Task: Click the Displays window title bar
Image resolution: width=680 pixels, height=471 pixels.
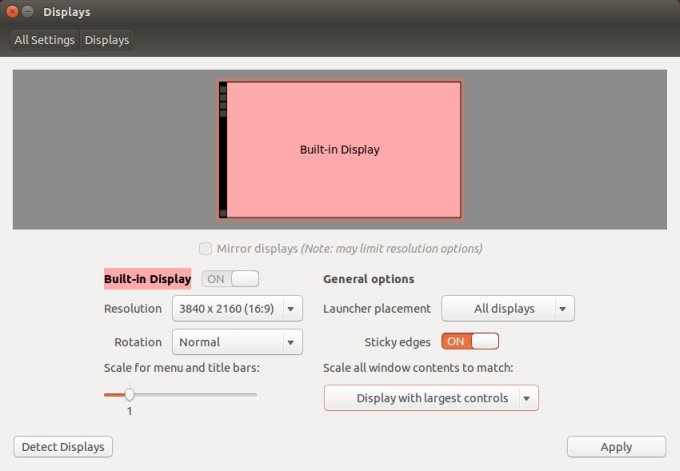Action: tap(340, 12)
